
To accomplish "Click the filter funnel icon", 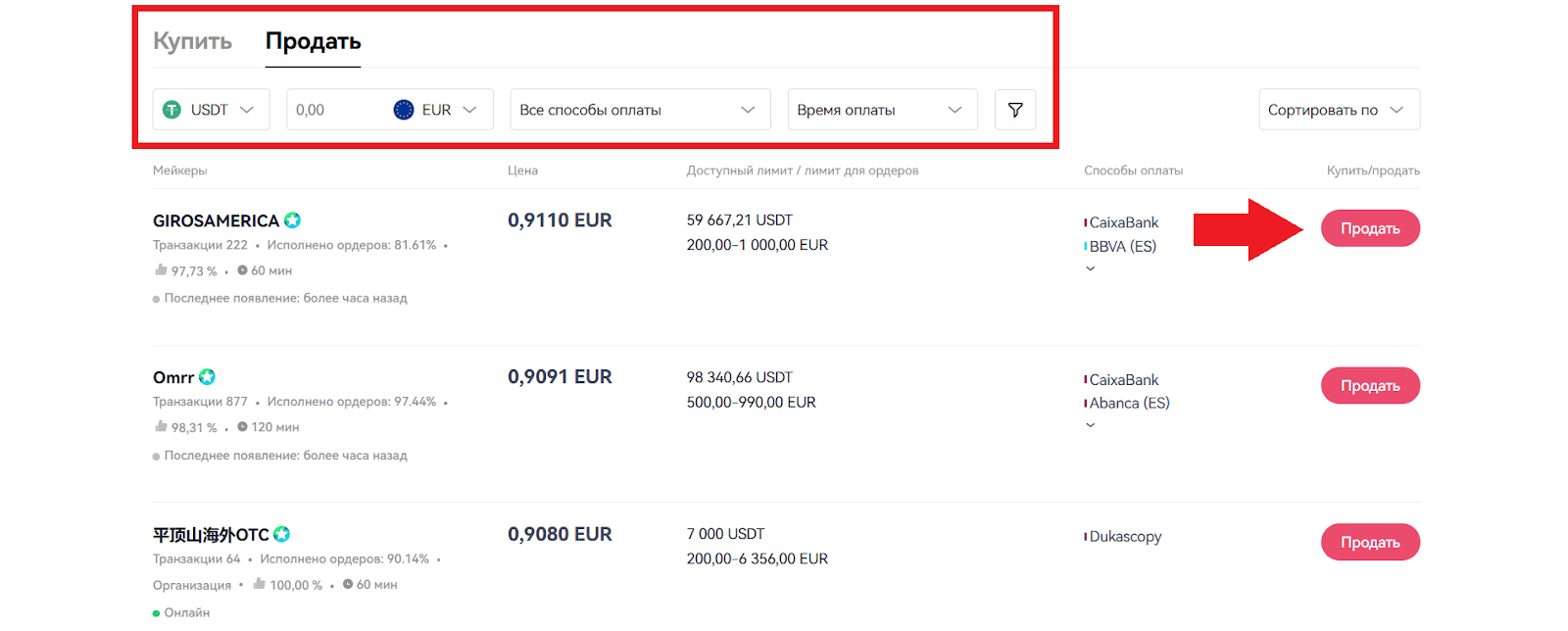I will [x=1015, y=110].
